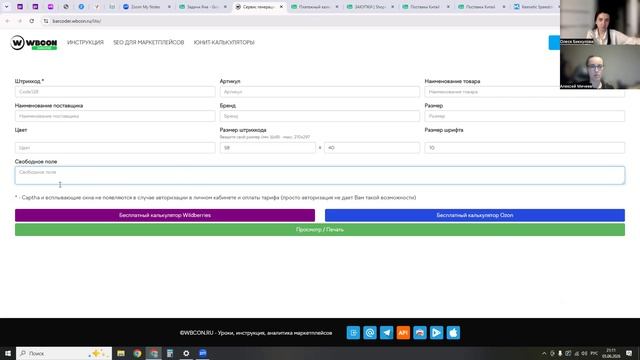Switch to the Zoom My Notes tab

pyautogui.click(x=146, y=7)
